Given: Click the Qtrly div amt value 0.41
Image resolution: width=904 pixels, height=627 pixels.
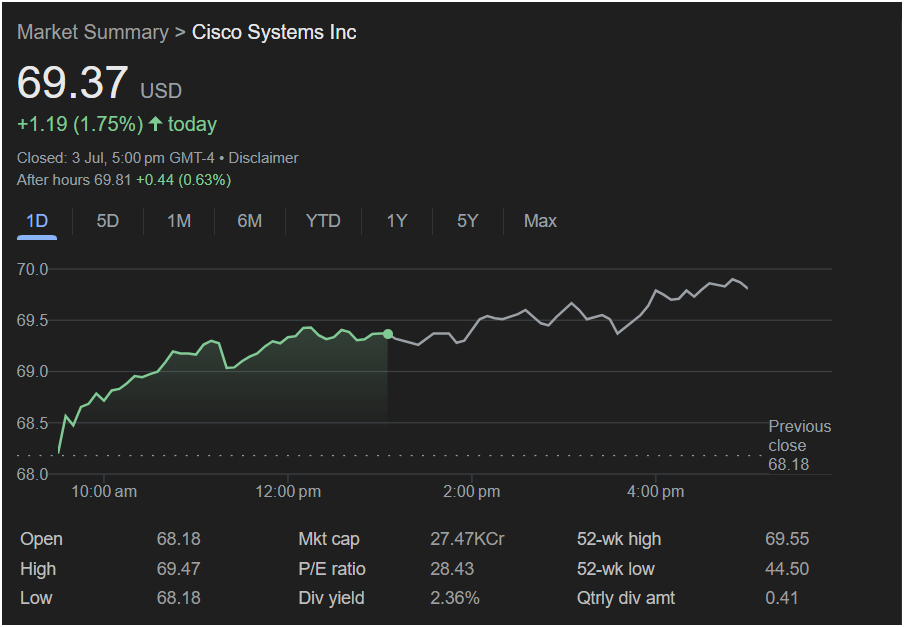Looking at the screenshot, I should 782,598.
